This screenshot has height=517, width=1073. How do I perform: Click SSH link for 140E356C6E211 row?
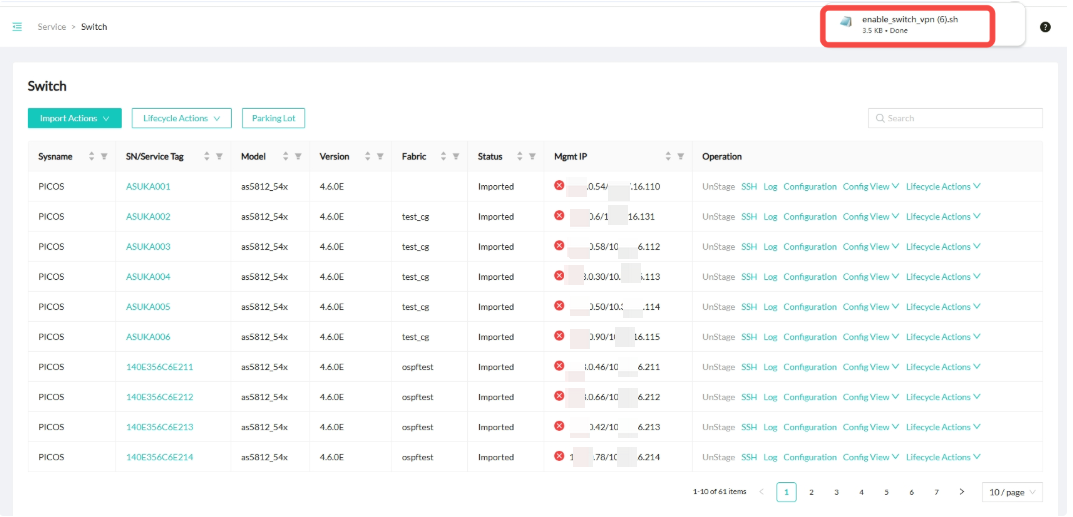click(x=749, y=367)
